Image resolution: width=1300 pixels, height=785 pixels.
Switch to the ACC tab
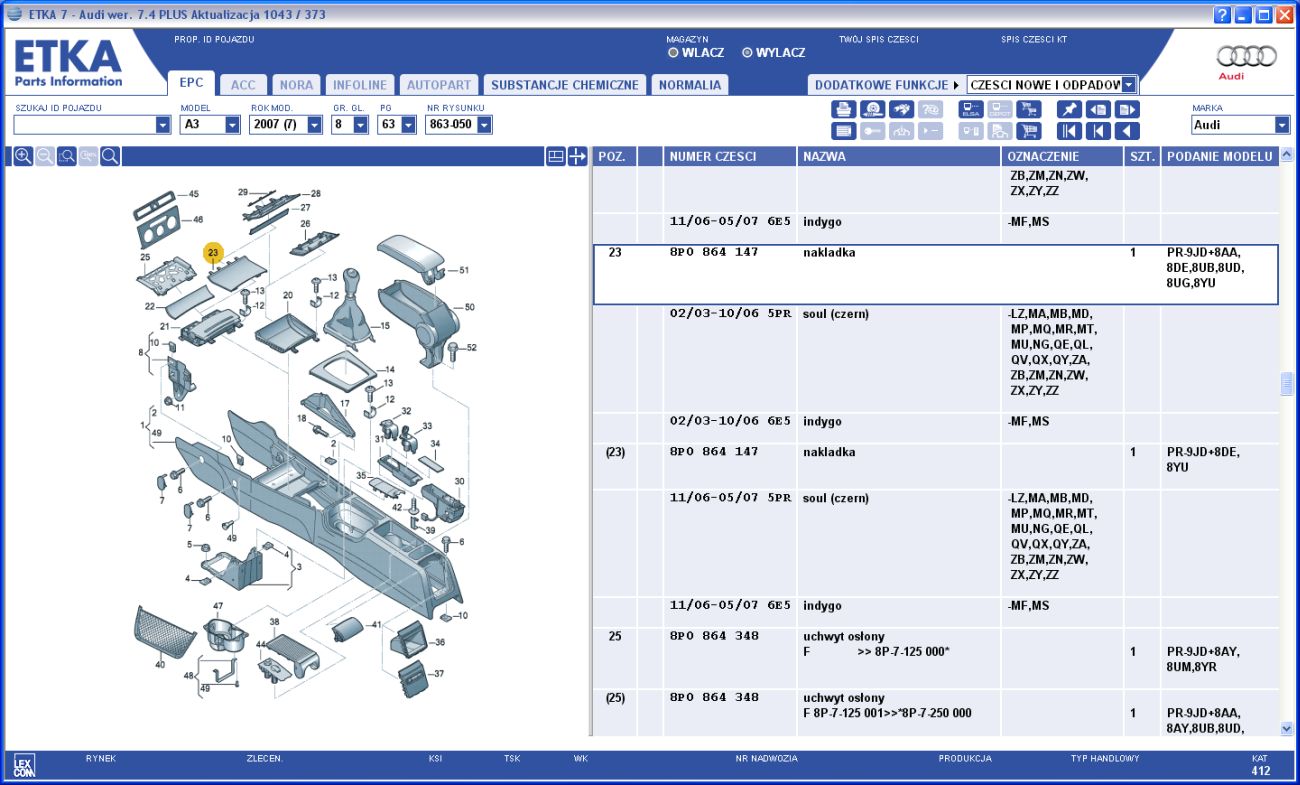(x=243, y=85)
